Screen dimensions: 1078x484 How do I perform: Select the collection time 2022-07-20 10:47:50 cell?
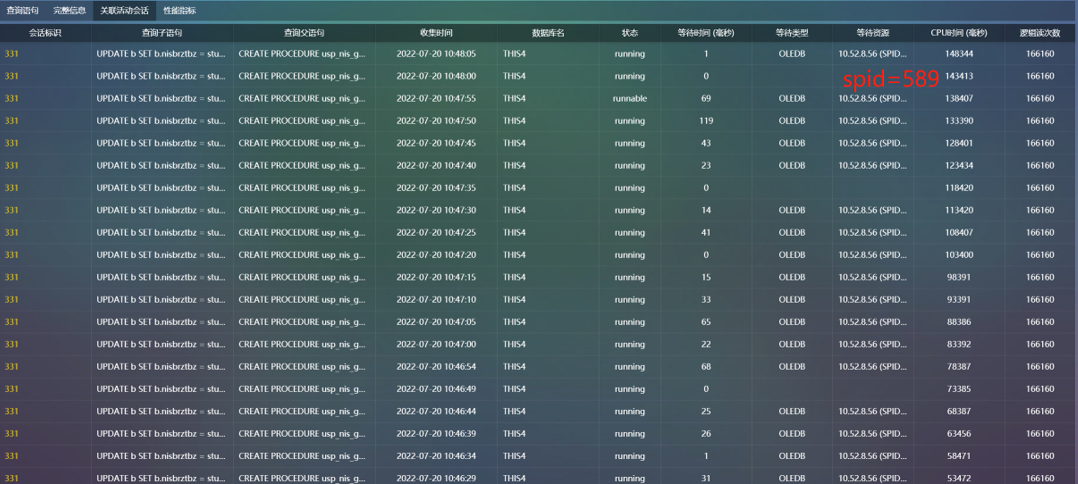point(436,121)
